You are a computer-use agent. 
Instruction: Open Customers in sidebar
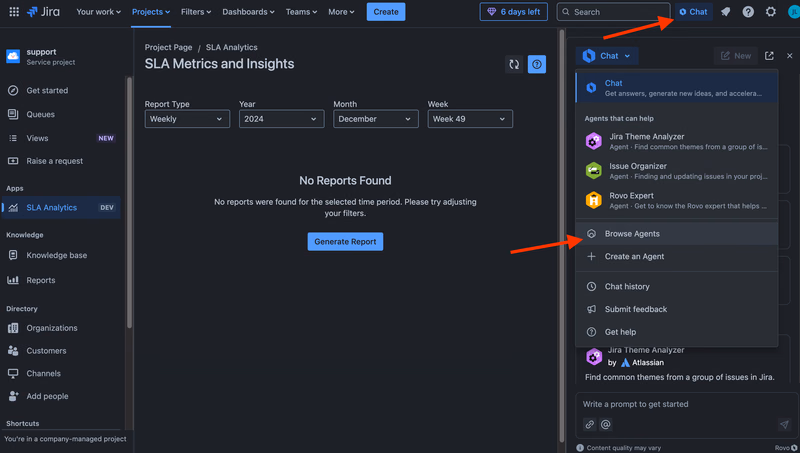61,351
